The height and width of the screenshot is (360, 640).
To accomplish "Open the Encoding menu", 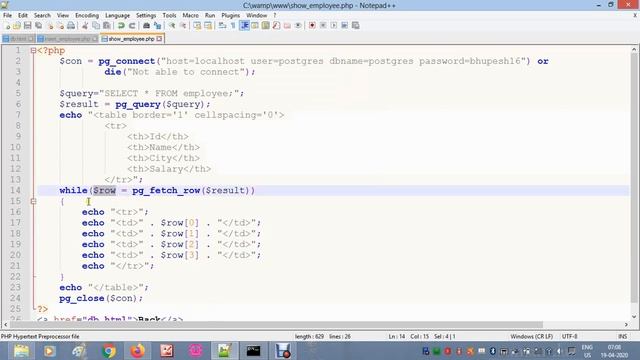I will [87, 16].
